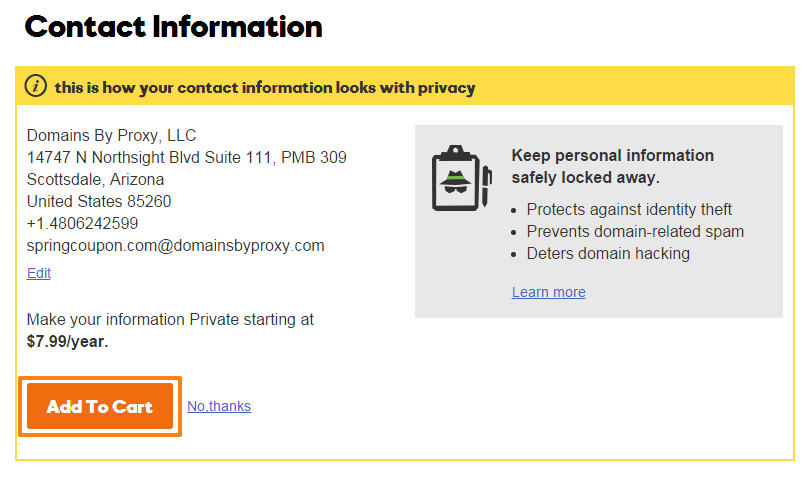Click the Domains By Proxy, LLC name
The image size is (807, 478).
coord(111,135)
